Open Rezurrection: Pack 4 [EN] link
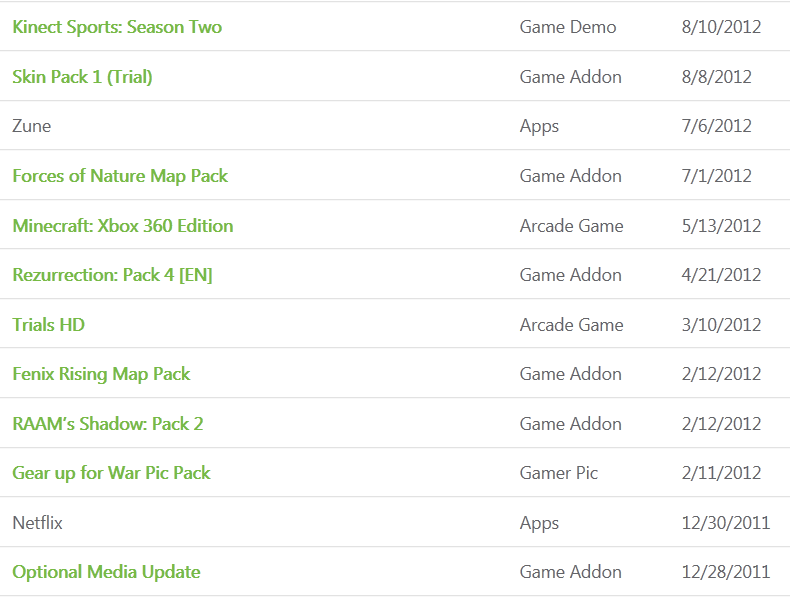The image size is (790, 601). point(112,275)
